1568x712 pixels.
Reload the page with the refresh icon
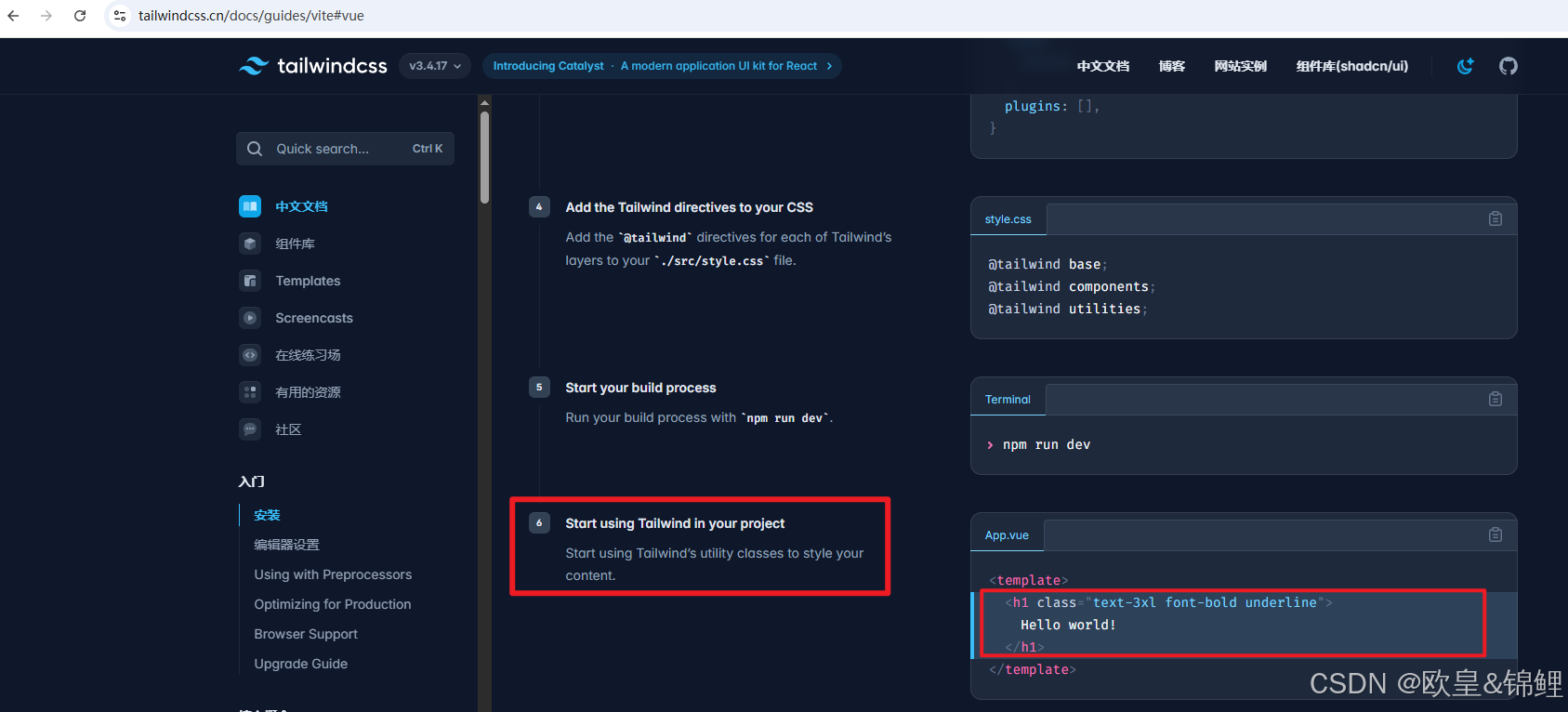click(x=80, y=16)
